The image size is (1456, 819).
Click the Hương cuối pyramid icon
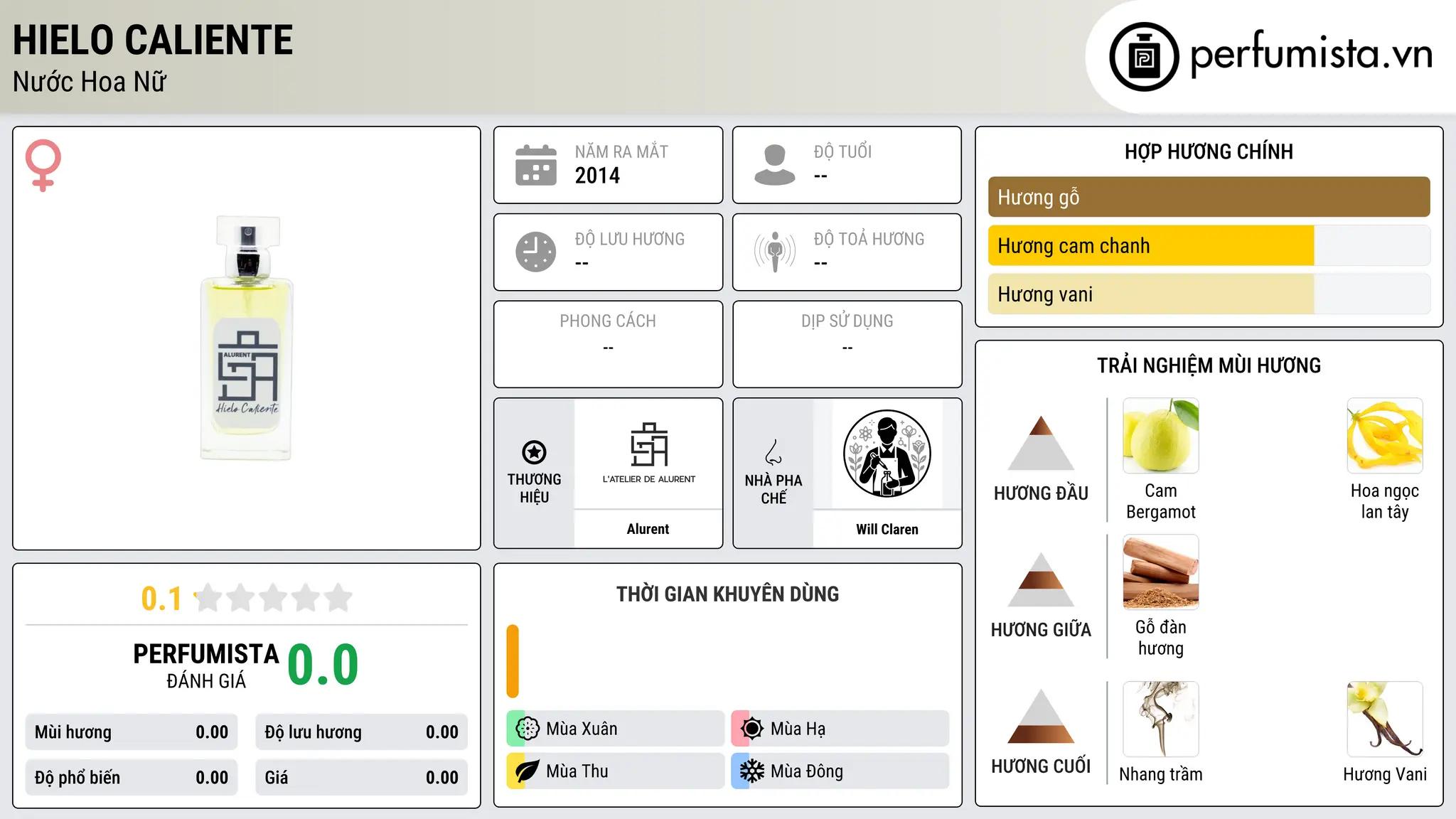(1041, 716)
